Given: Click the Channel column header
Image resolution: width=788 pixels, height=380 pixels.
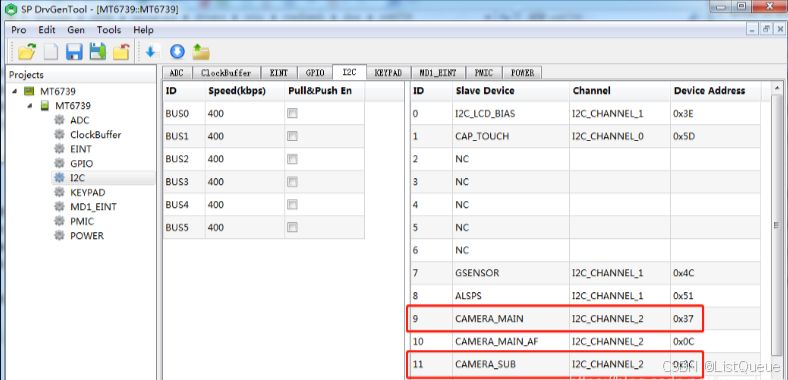Looking at the screenshot, I should click(x=620, y=91).
